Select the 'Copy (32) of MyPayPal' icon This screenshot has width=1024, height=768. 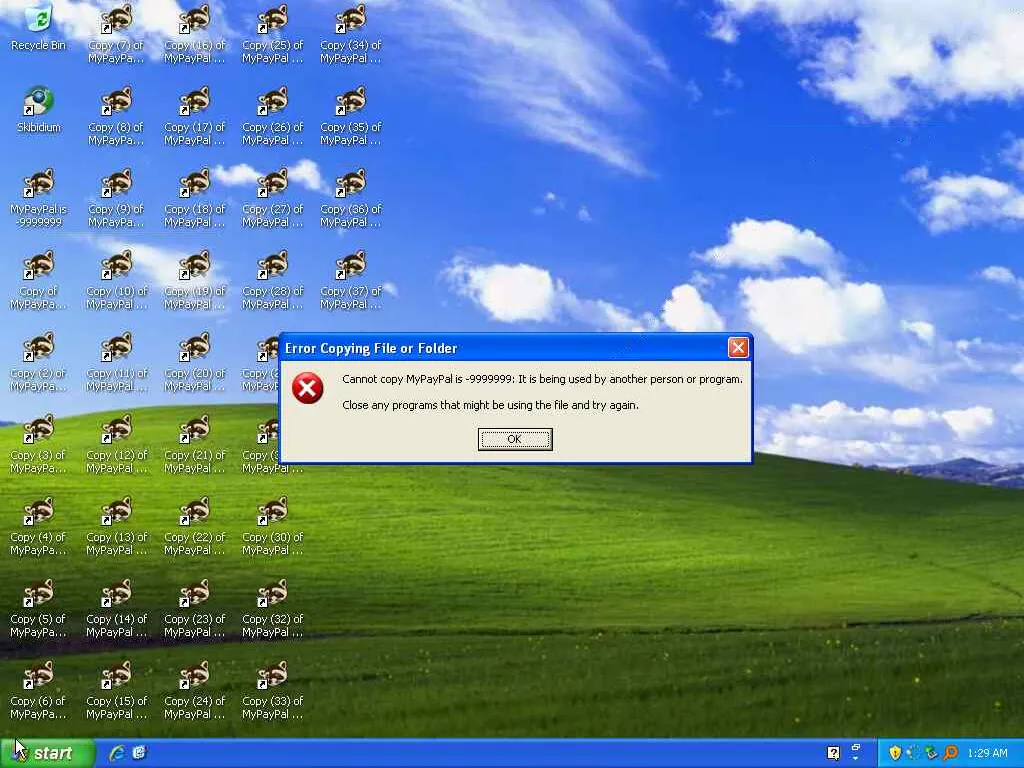pyautogui.click(x=272, y=609)
